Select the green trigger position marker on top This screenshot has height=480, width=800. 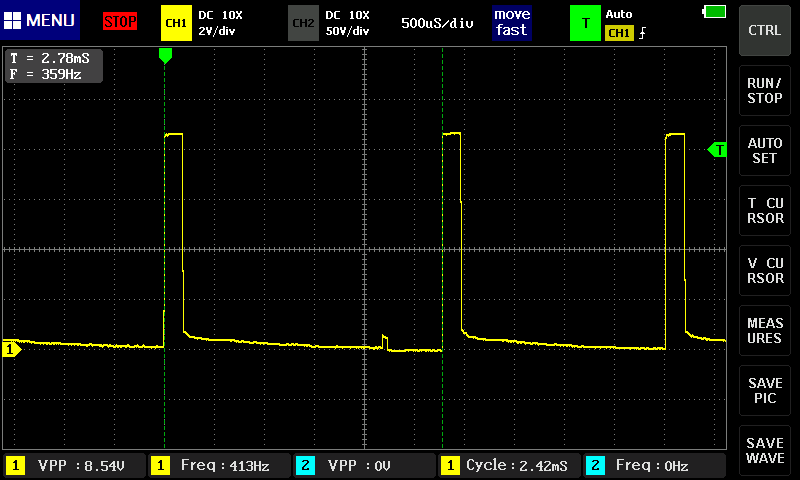point(165,55)
